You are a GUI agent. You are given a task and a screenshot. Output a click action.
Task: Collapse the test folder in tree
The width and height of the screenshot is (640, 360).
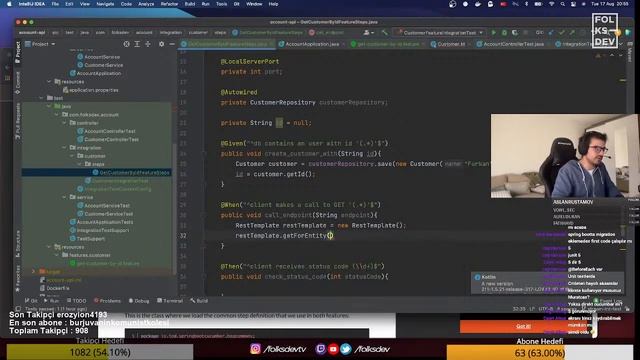pos(41,98)
